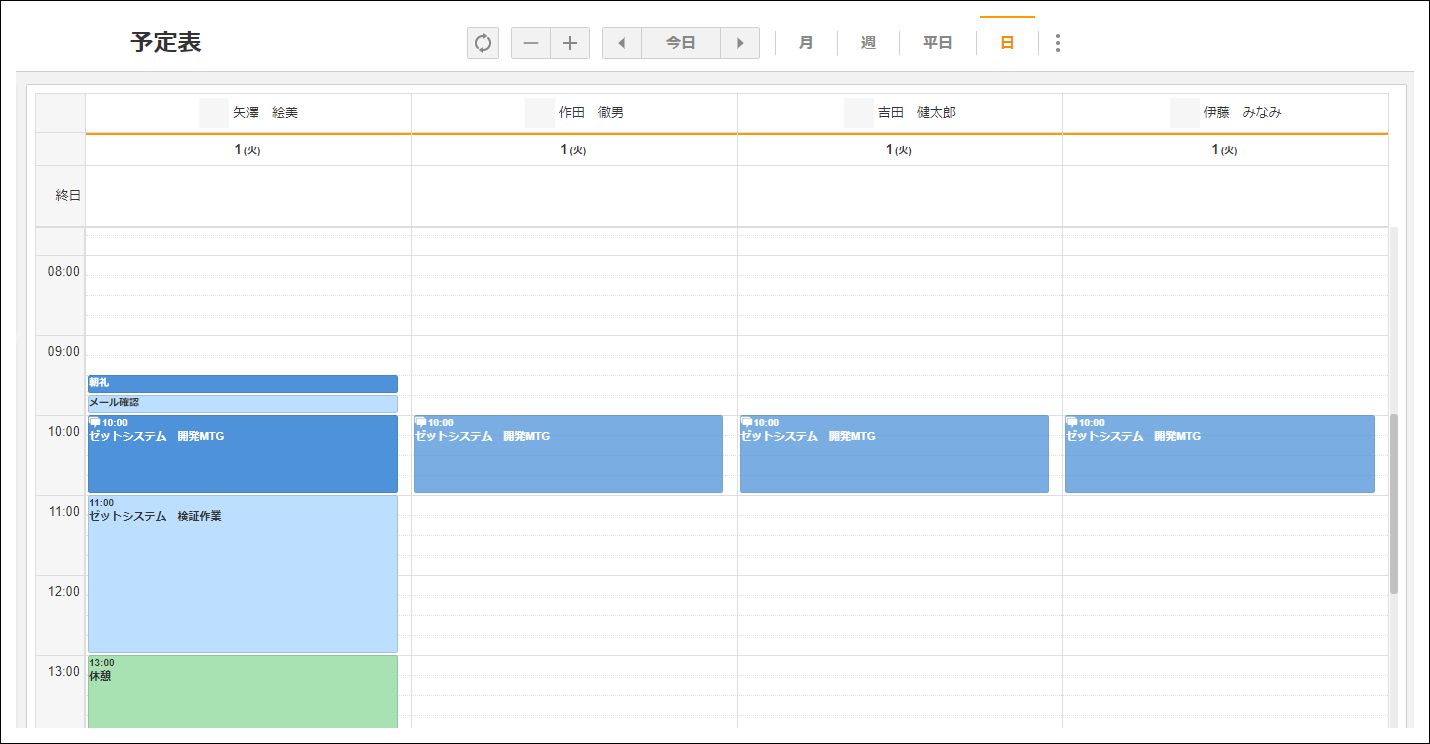Viewport: 1430px width, 744px height.
Task: Open 伊藤 みなみ's 開発MTG event
Action: [x=1220, y=454]
